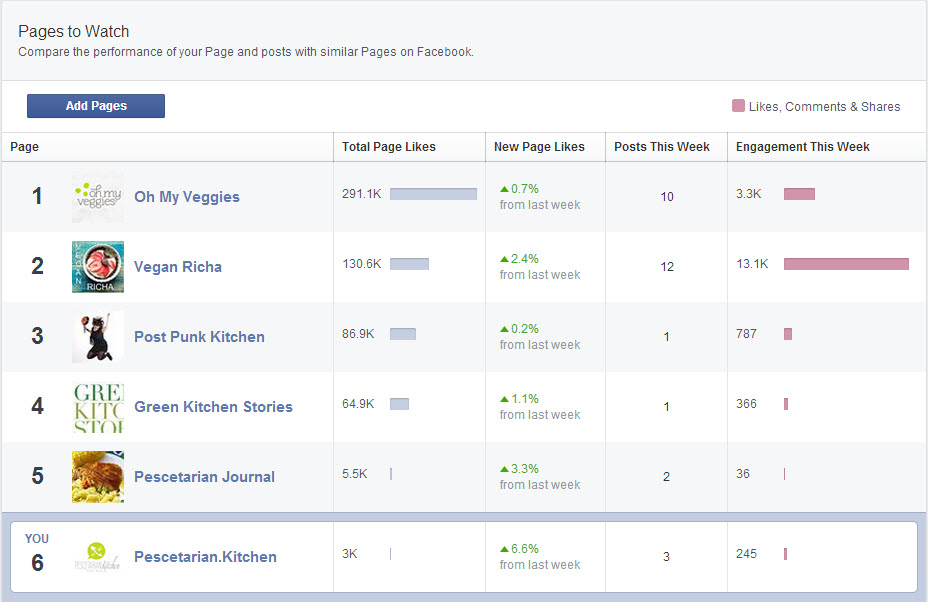Click Vegan Richa profile picture
The height and width of the screenshot is (602, 928).
click(98, 267)
